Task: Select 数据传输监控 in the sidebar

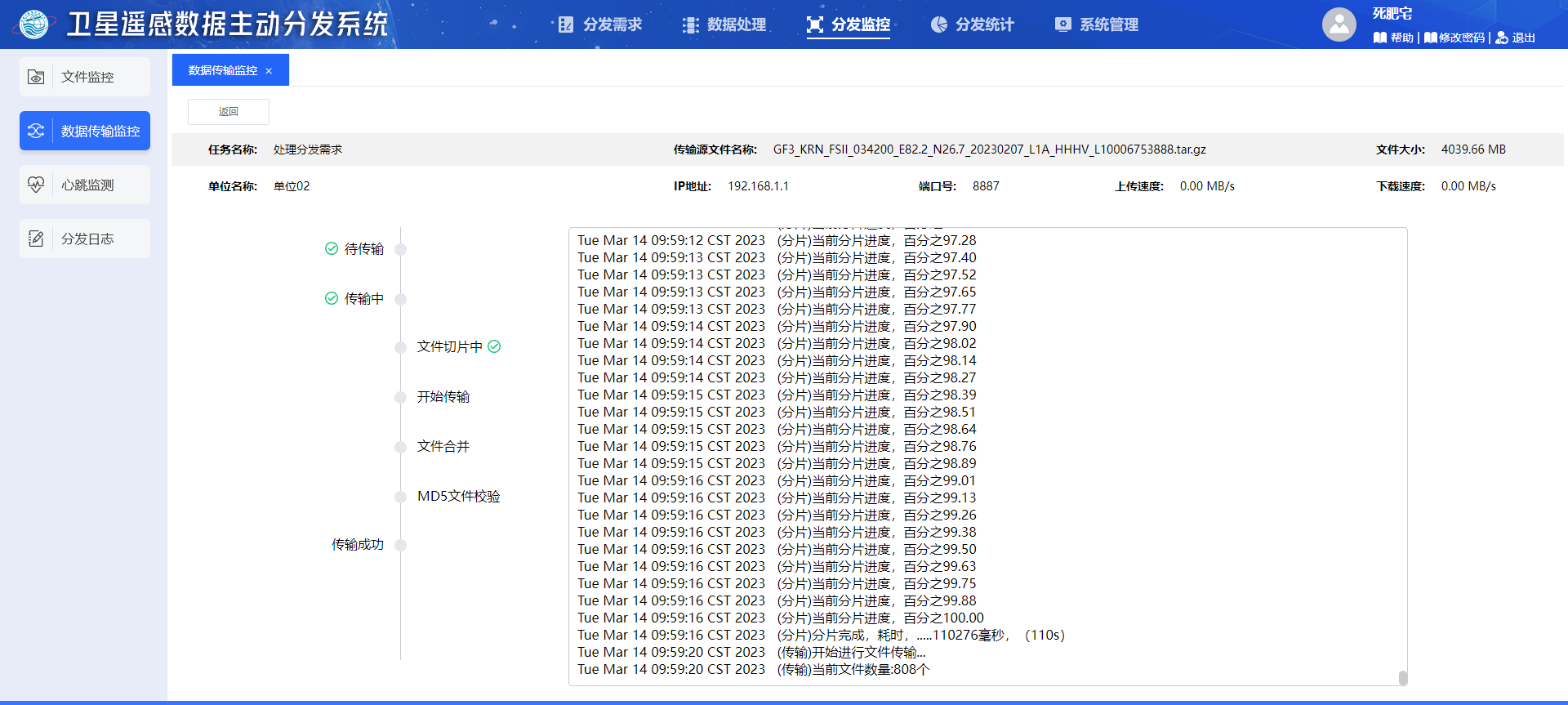Action: pyautogui.click(x=85, y=131)
